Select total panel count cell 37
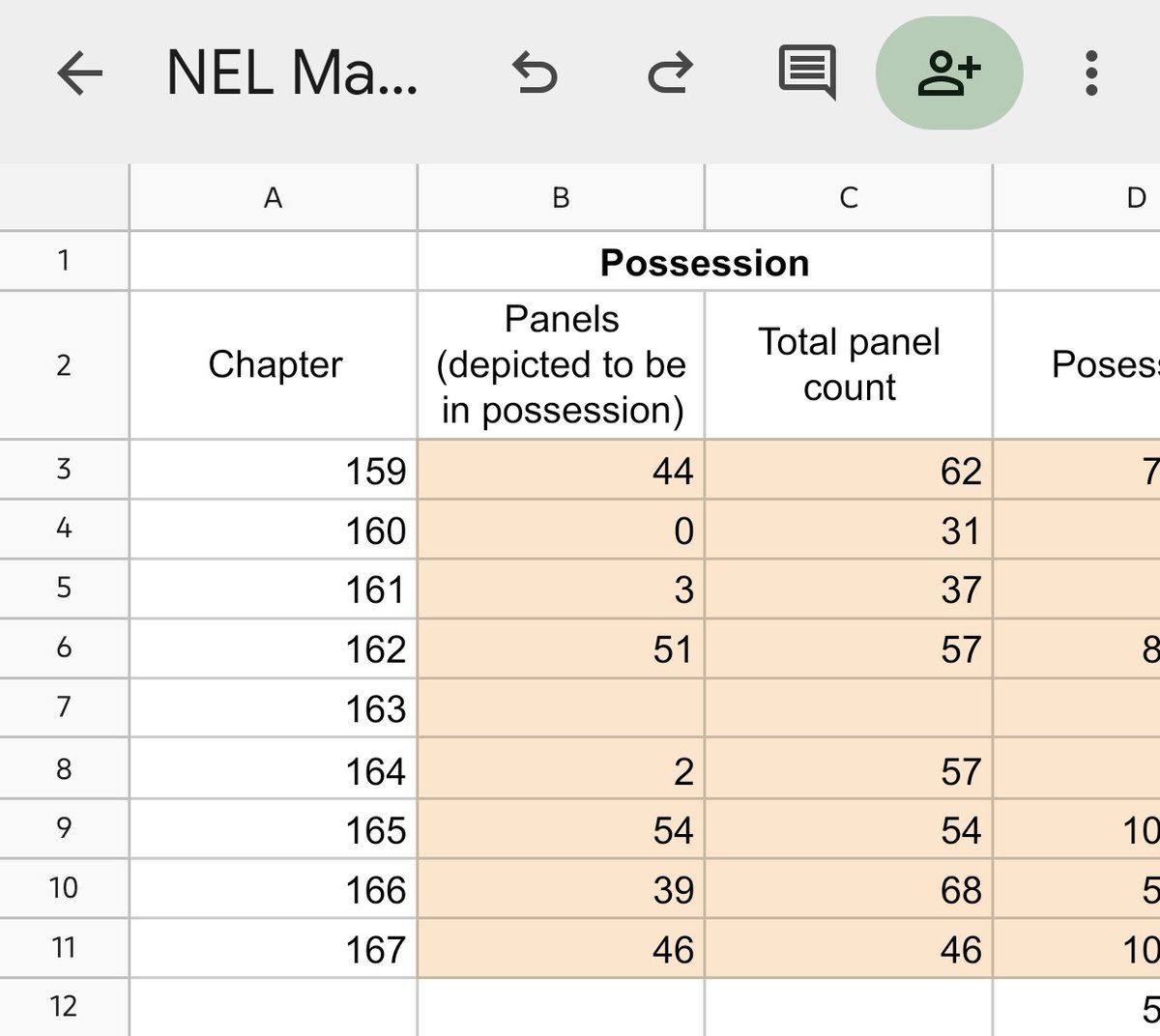The width and height of the screenshot is (1160, 1036). (x=849, y=589)
